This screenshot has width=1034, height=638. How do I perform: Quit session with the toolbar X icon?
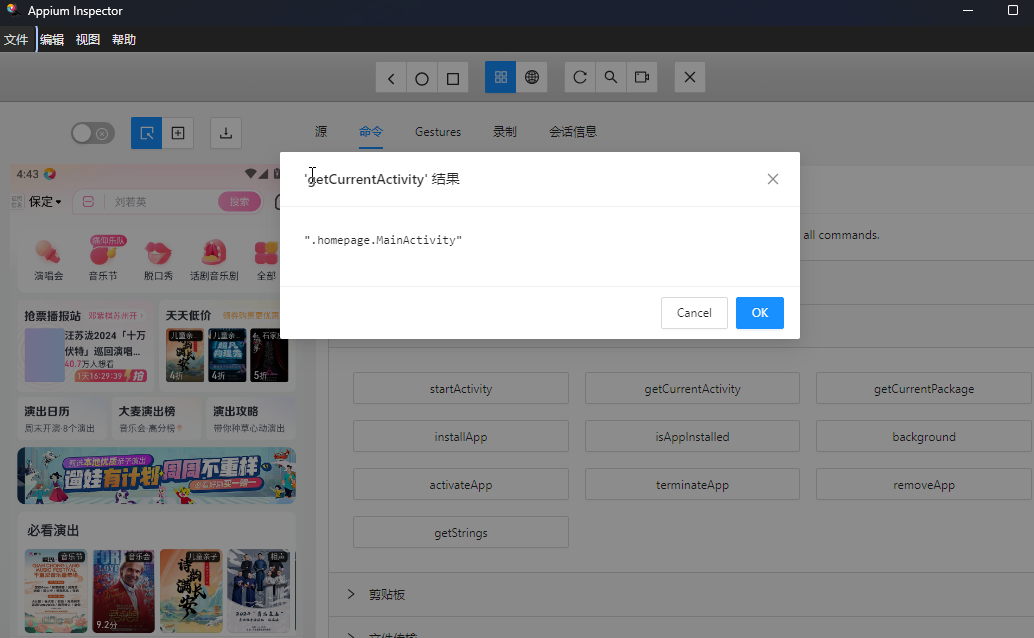tap(690, 77)
